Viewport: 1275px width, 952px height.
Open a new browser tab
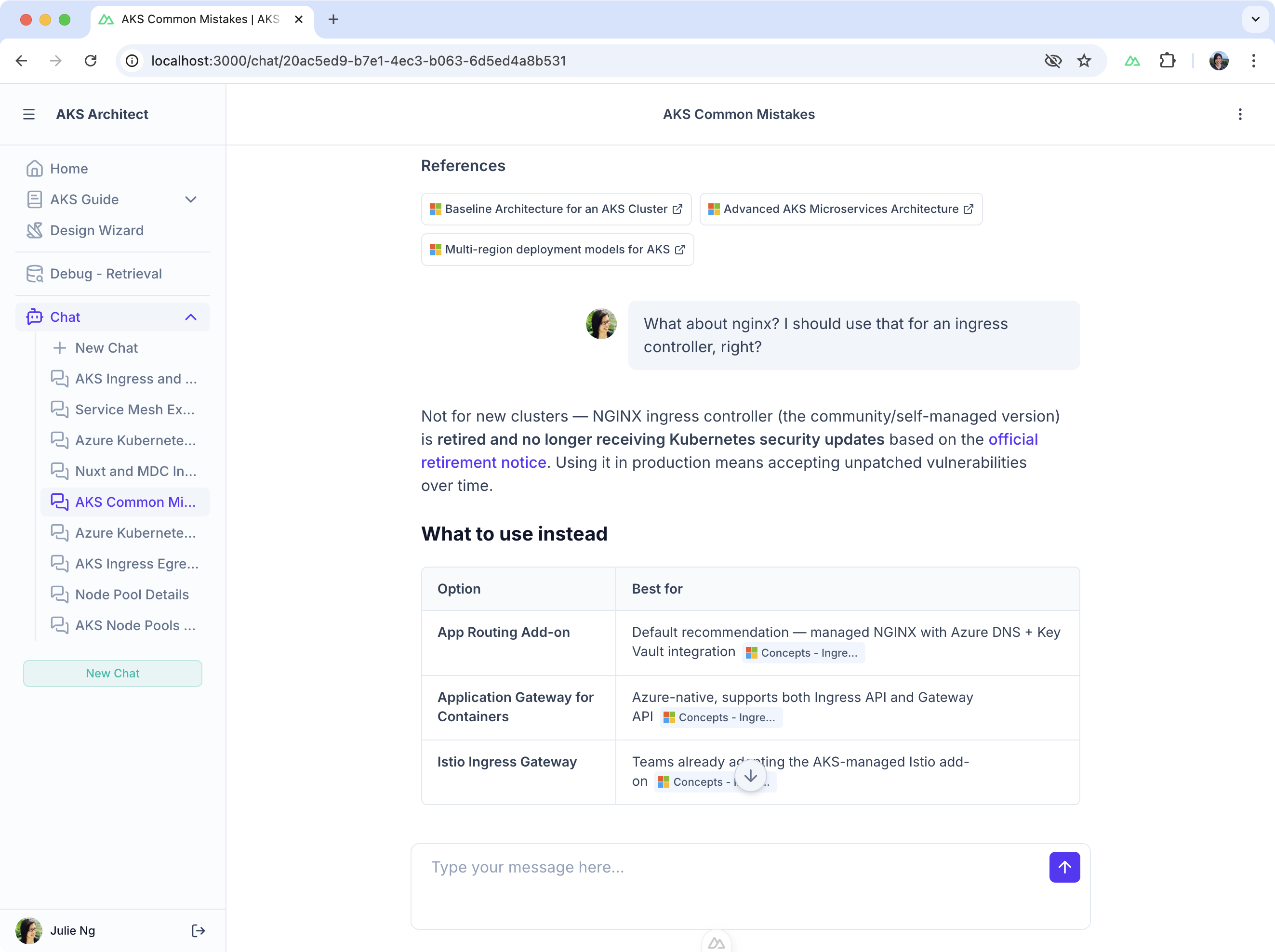[x=333, y=19]
